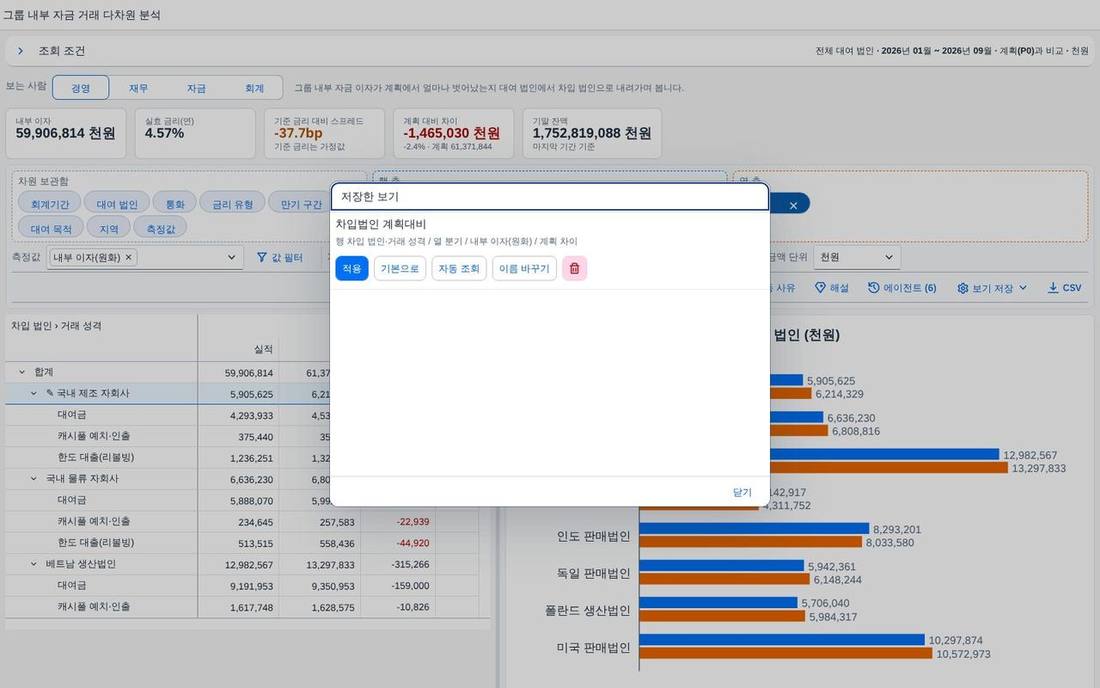The height and width of the screenshot is (688, 1100).
Task: Click the blue bar for 인도 판매법인
Action: [754, 529]
